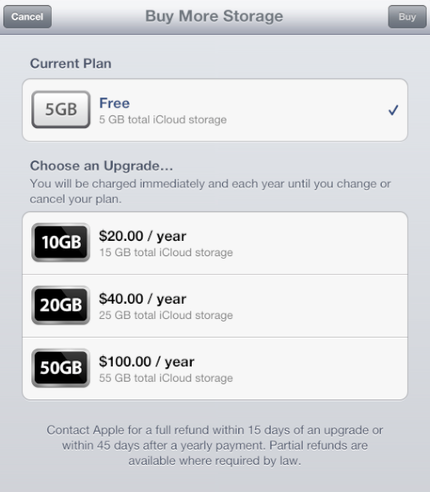Click the 20GB storage badge icon
This screenshot has width=430, height=492.
coord(61,305)
